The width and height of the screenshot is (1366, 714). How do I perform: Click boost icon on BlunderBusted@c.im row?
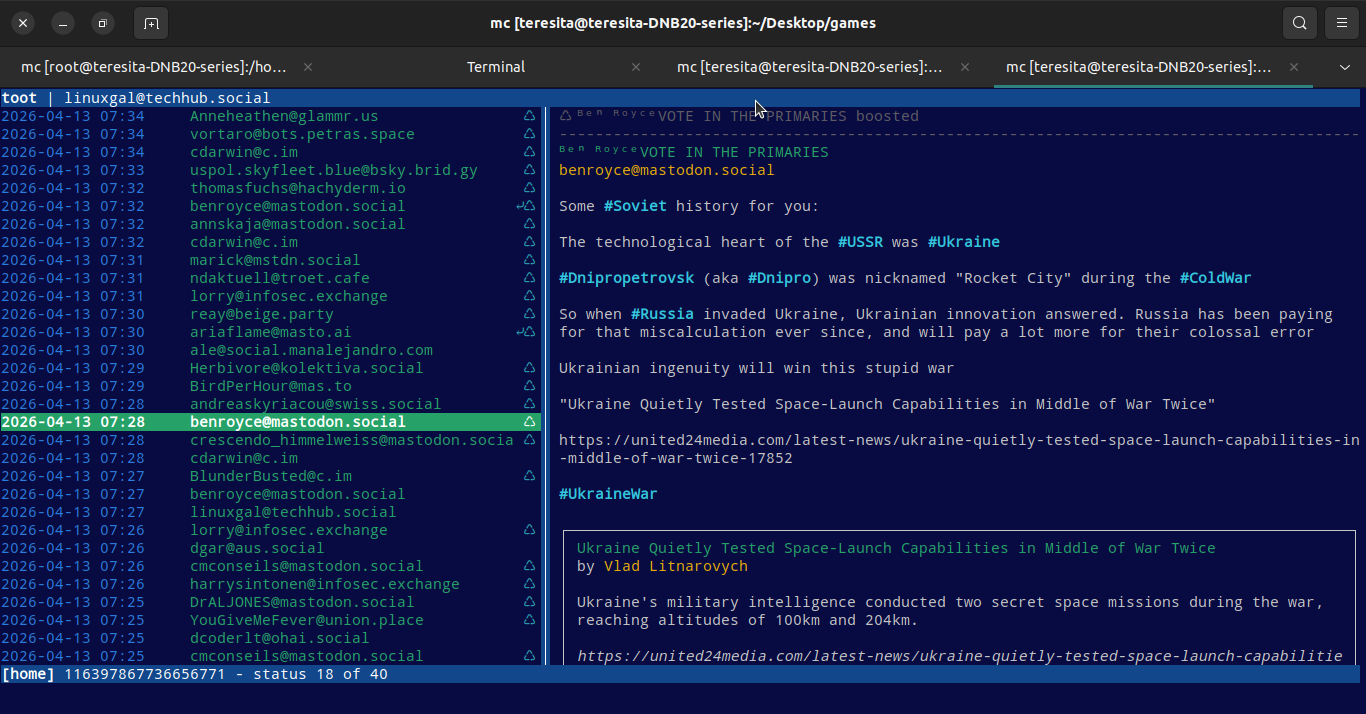(529, 476)
